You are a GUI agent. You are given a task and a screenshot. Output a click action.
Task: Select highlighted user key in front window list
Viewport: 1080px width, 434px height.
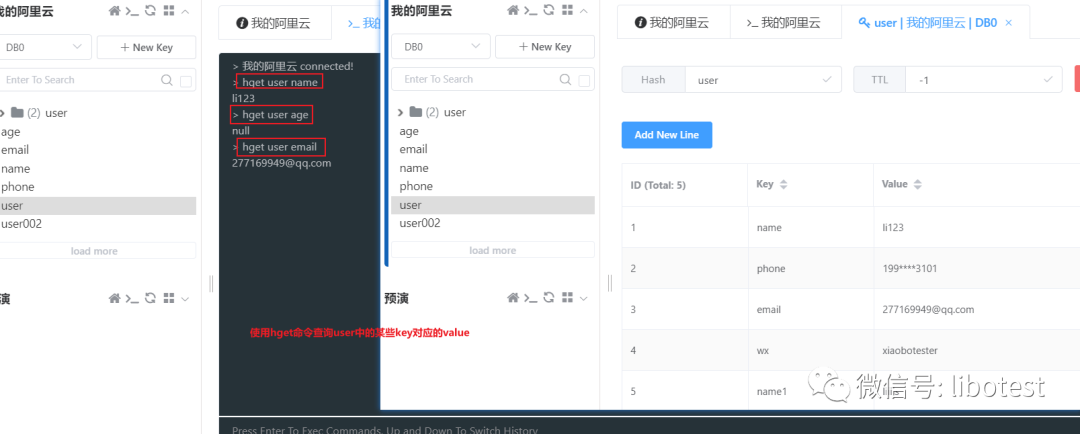(493, 205)
